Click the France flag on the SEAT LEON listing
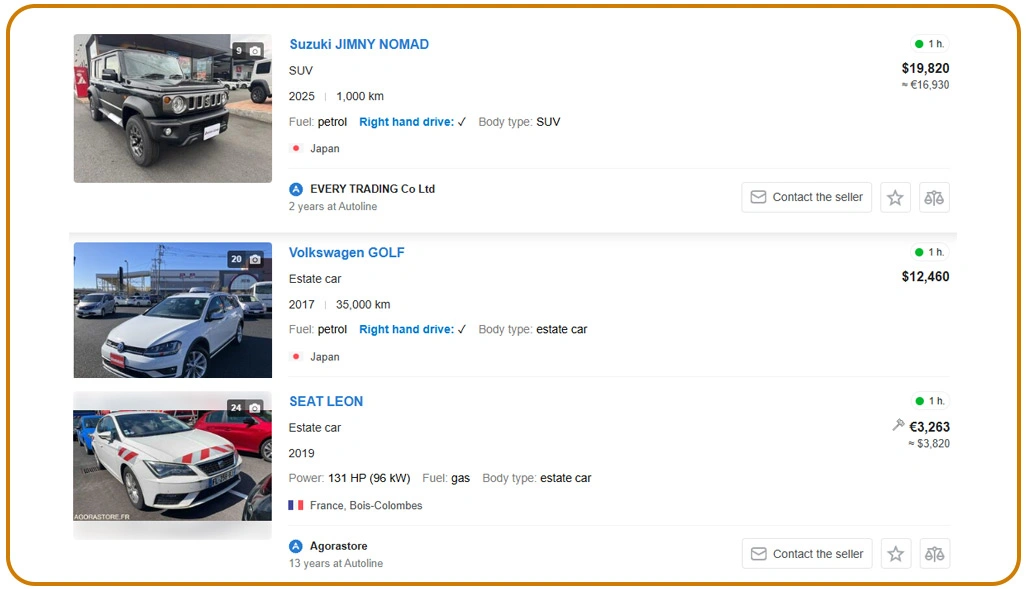This screenshot has height=589, width=1026. click(x=294, y=505)
